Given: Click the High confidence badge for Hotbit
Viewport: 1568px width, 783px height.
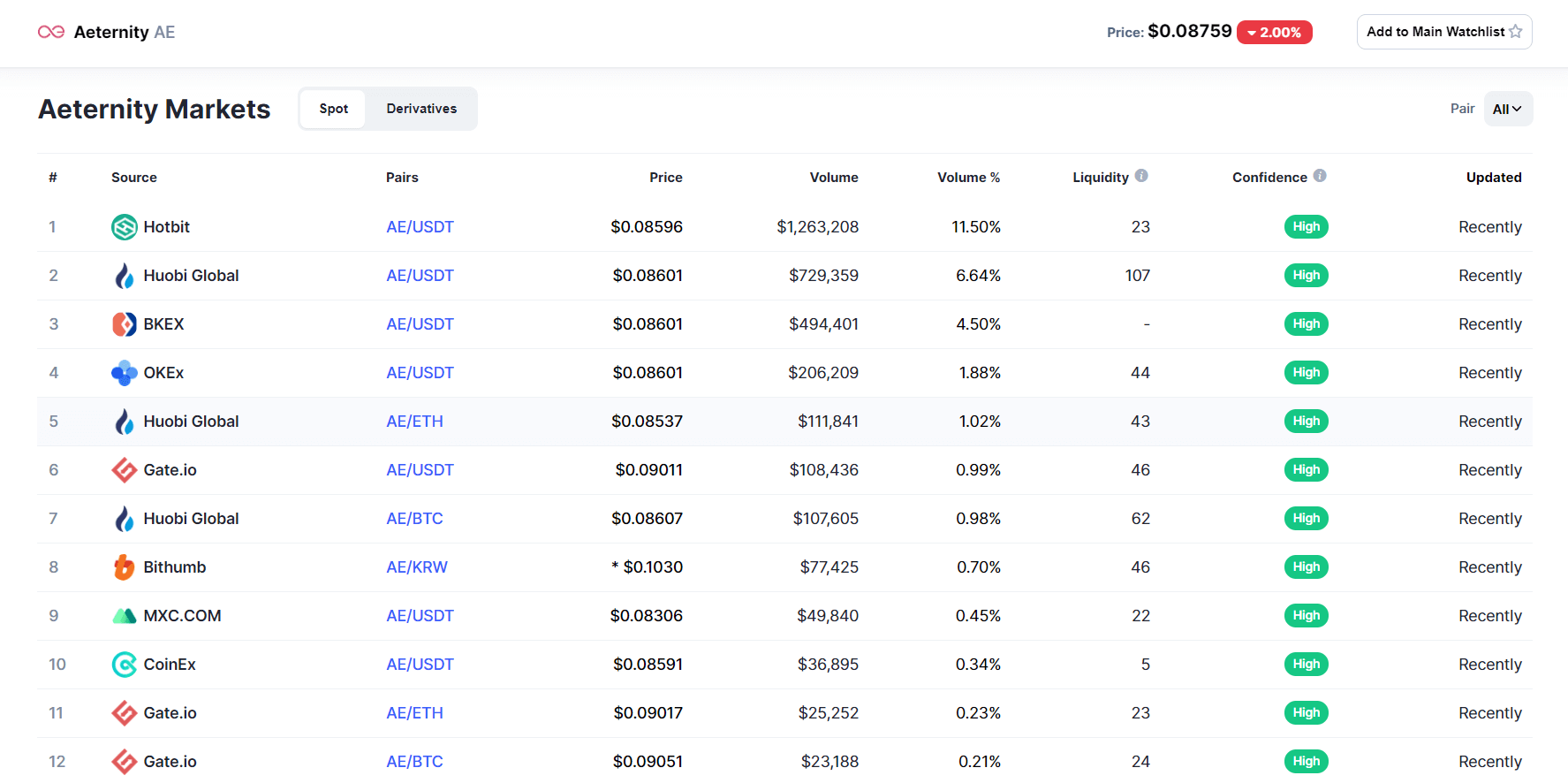Looking at the screenshot, I should tap(1307, 227).
